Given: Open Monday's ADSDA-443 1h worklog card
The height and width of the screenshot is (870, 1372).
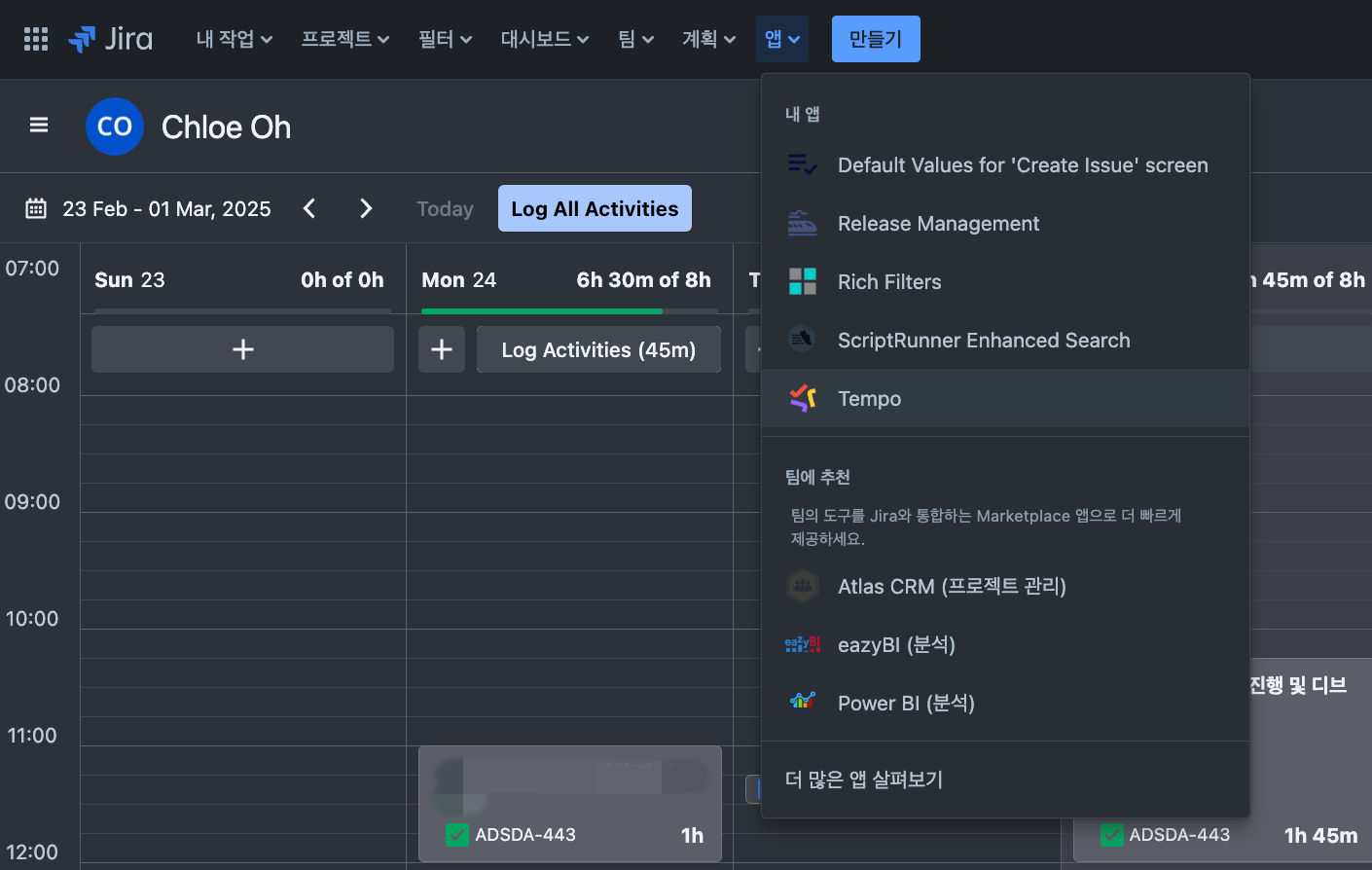Looking at the screenshot, I should 570,804.
